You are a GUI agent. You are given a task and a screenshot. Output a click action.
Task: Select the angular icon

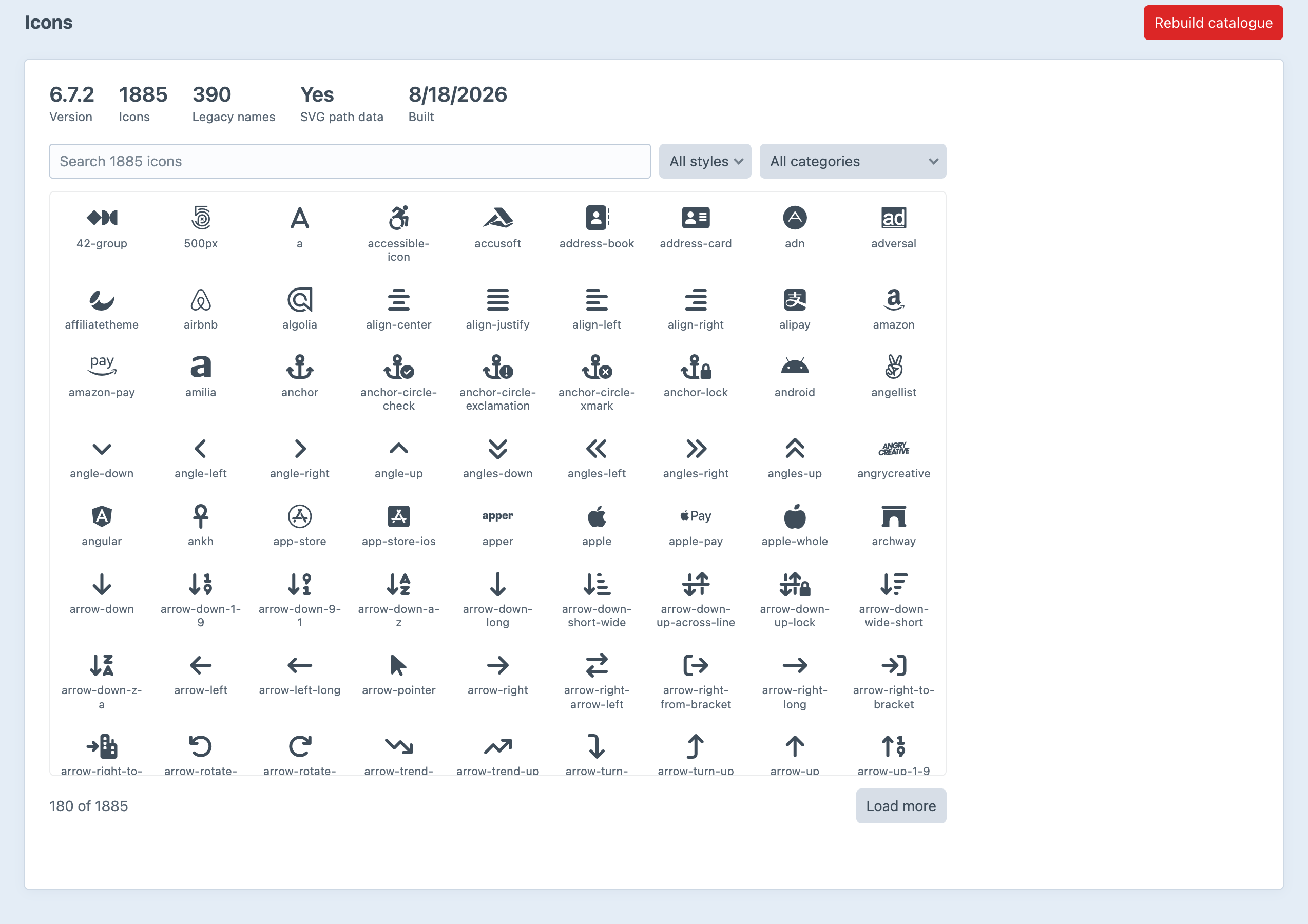click(102, 517)
